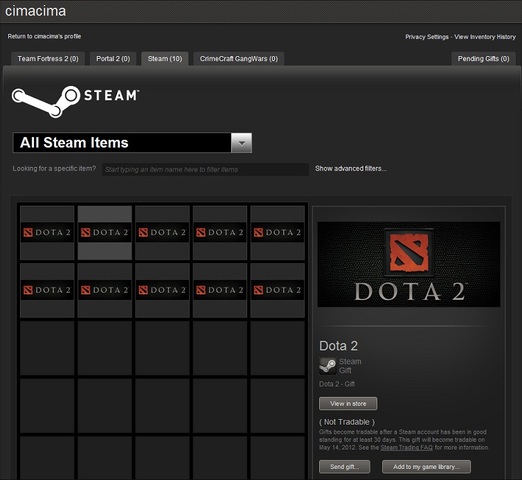Click the Looking for a specific item? label
This screenshot has width=522, height=480.
click(54, 169)
